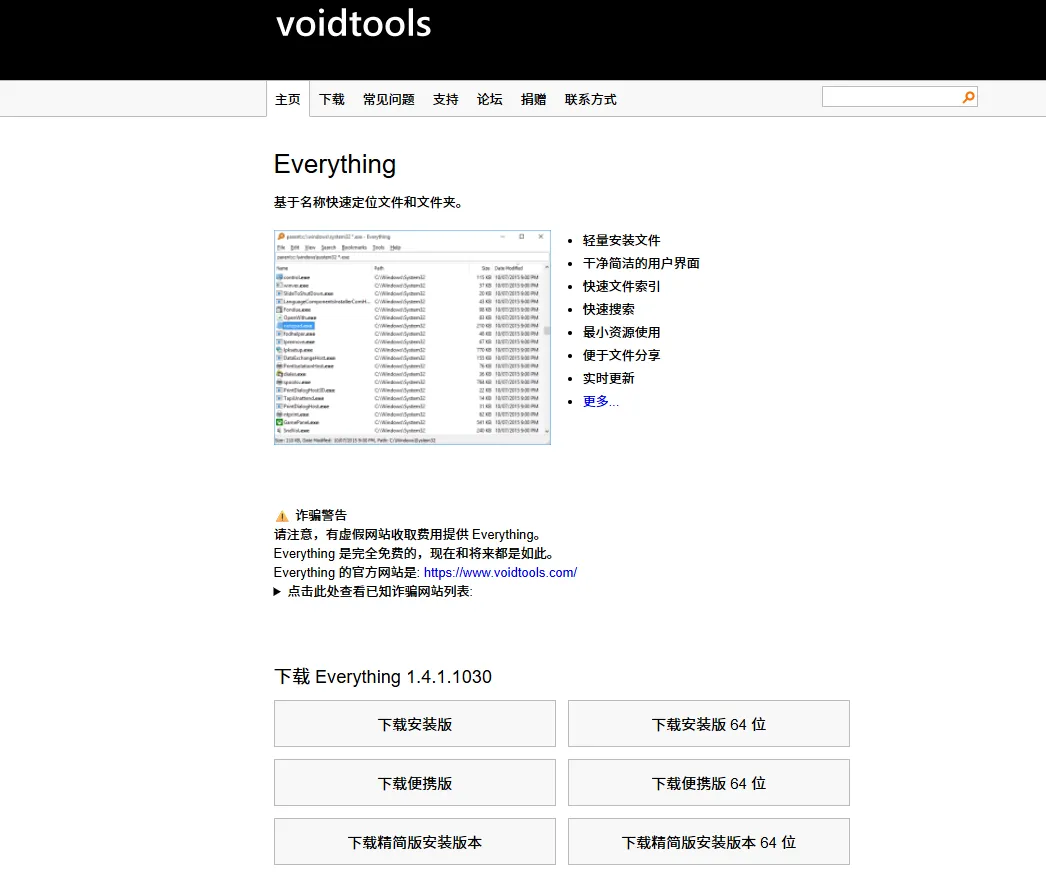Download the portable version 下载便携版

[414, 783]
